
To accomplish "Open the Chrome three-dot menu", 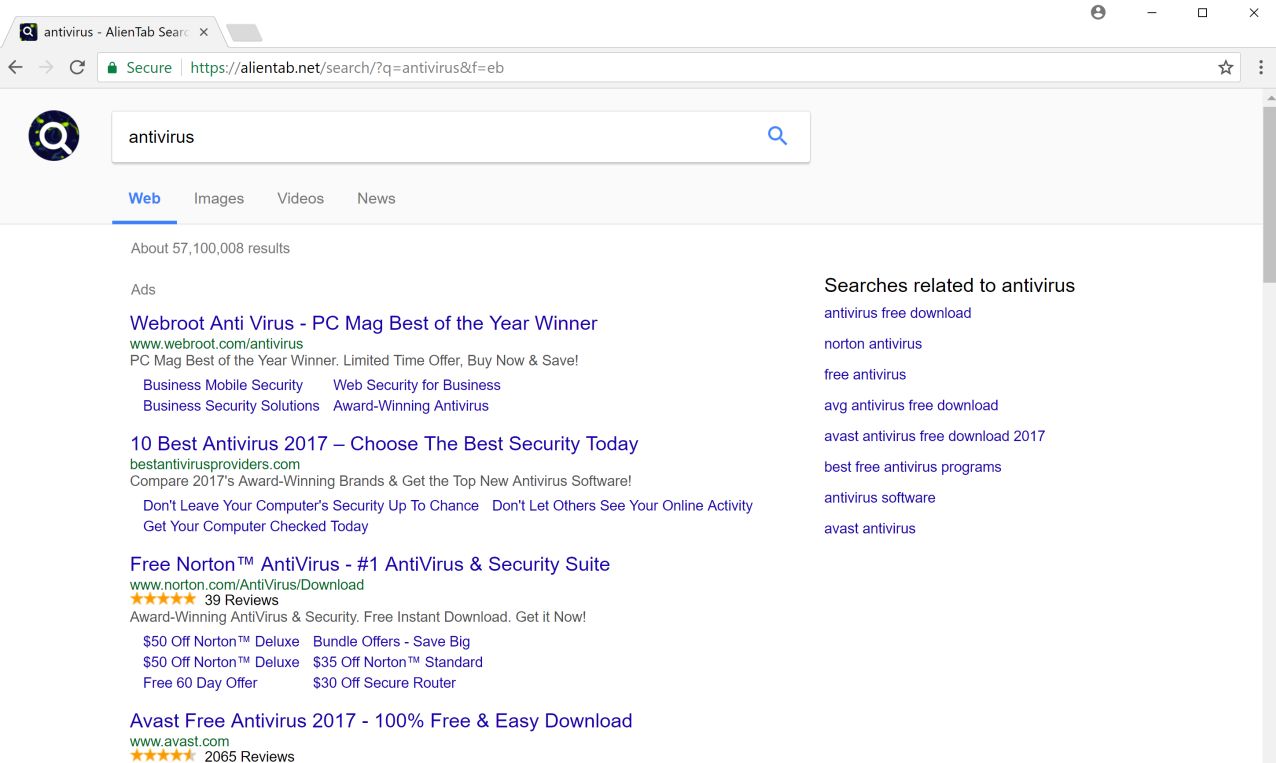I will [x=1261, y=67].
